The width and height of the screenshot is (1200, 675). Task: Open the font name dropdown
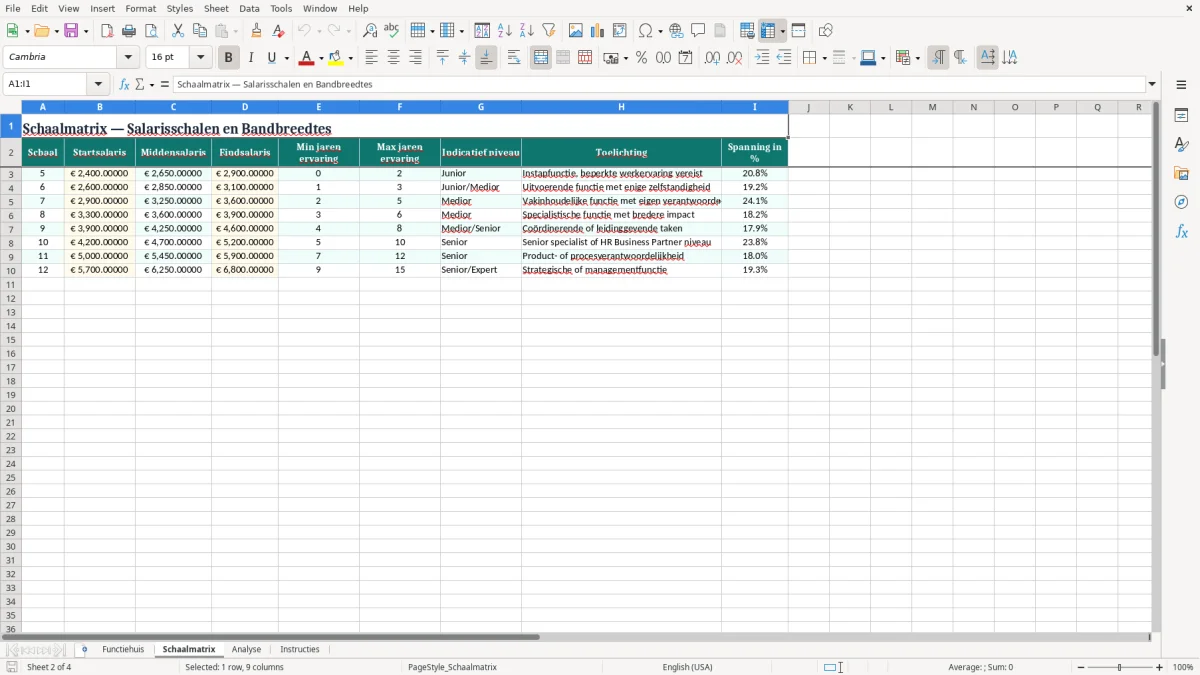coord(129,58)
